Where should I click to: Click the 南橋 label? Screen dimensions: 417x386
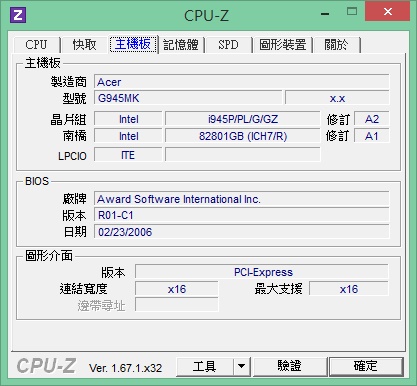tap(74, 136)
